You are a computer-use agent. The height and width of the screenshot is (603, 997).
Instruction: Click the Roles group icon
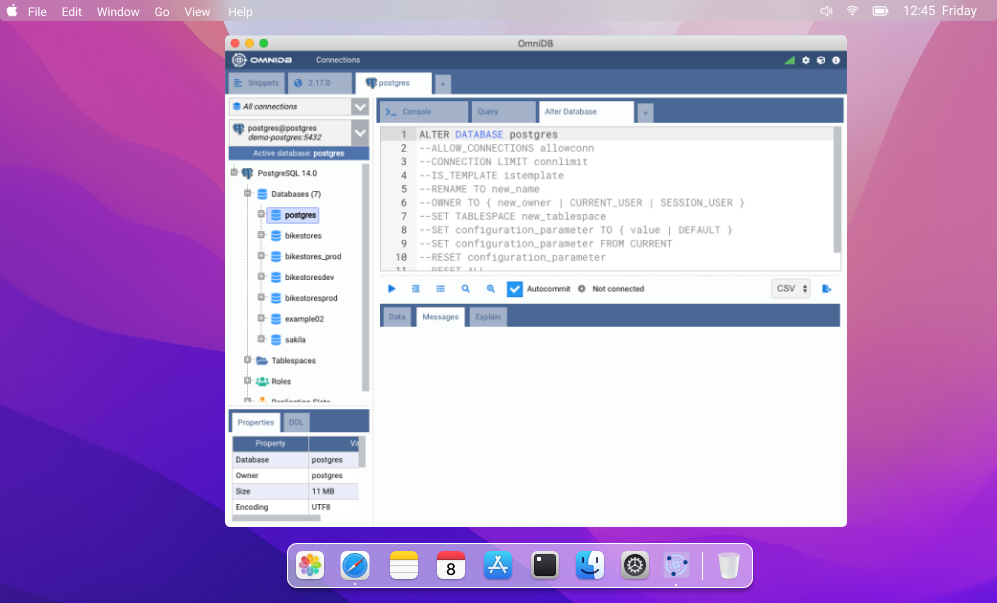pos(262,382)
